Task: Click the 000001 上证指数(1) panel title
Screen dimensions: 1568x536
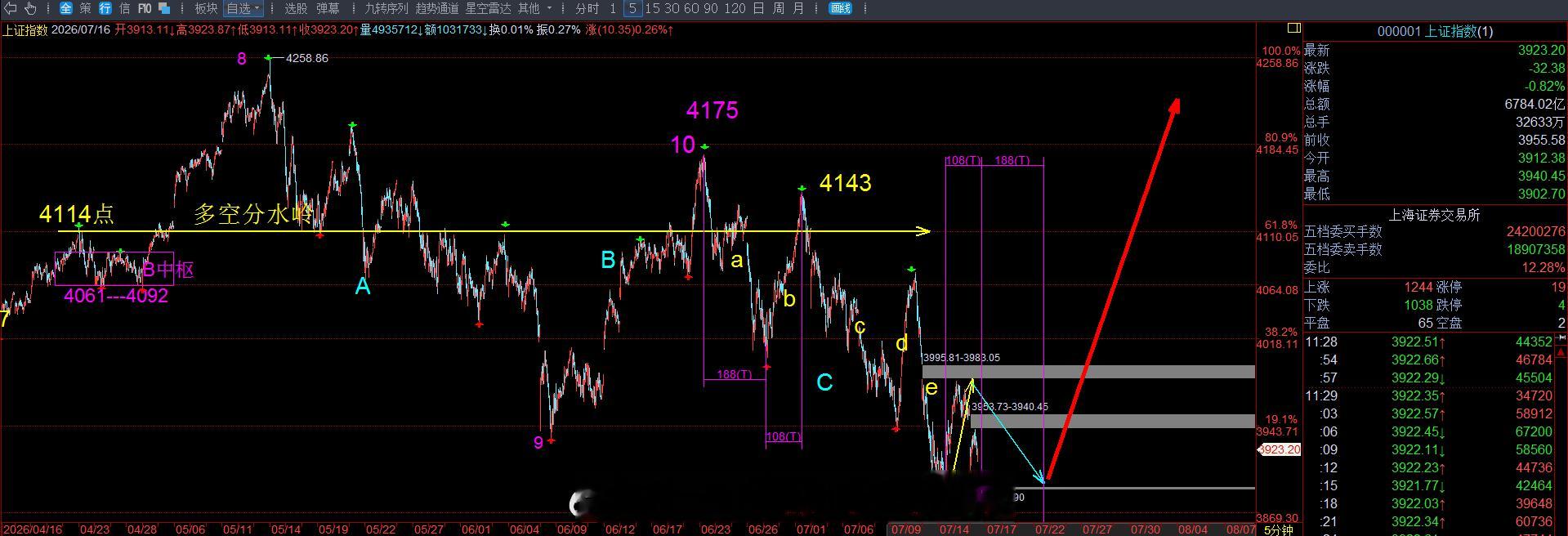Action: (x=1435, y=31)
